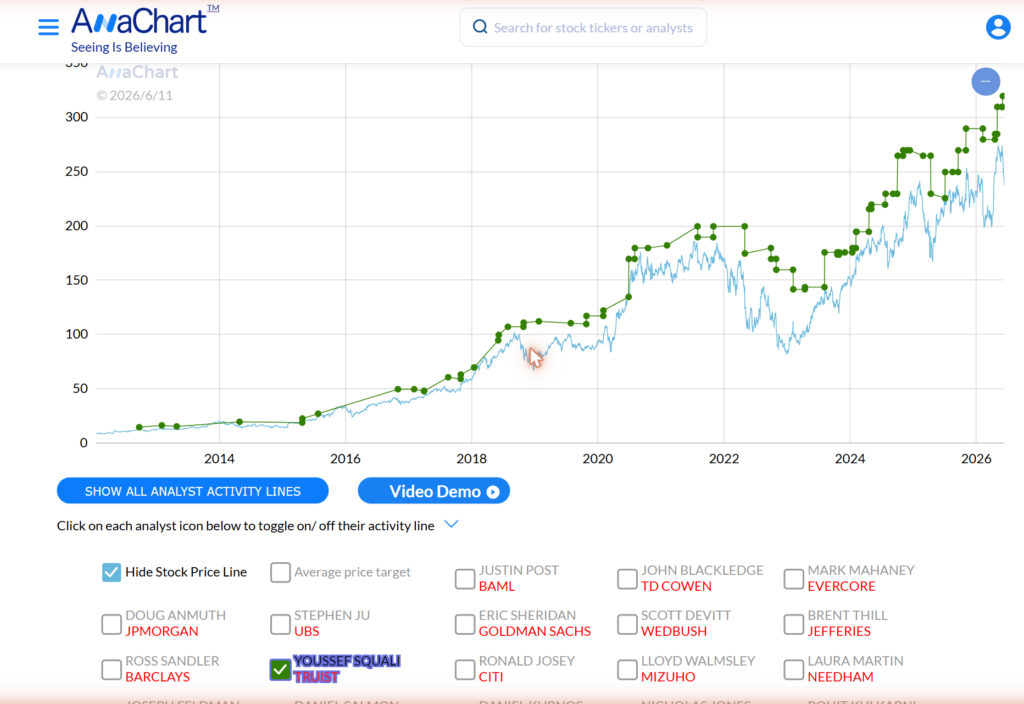Toggle Justin Post BAML activity line
Image resolution: width=1024 pixels, height=704 pixels.
(x=465, y=579)
